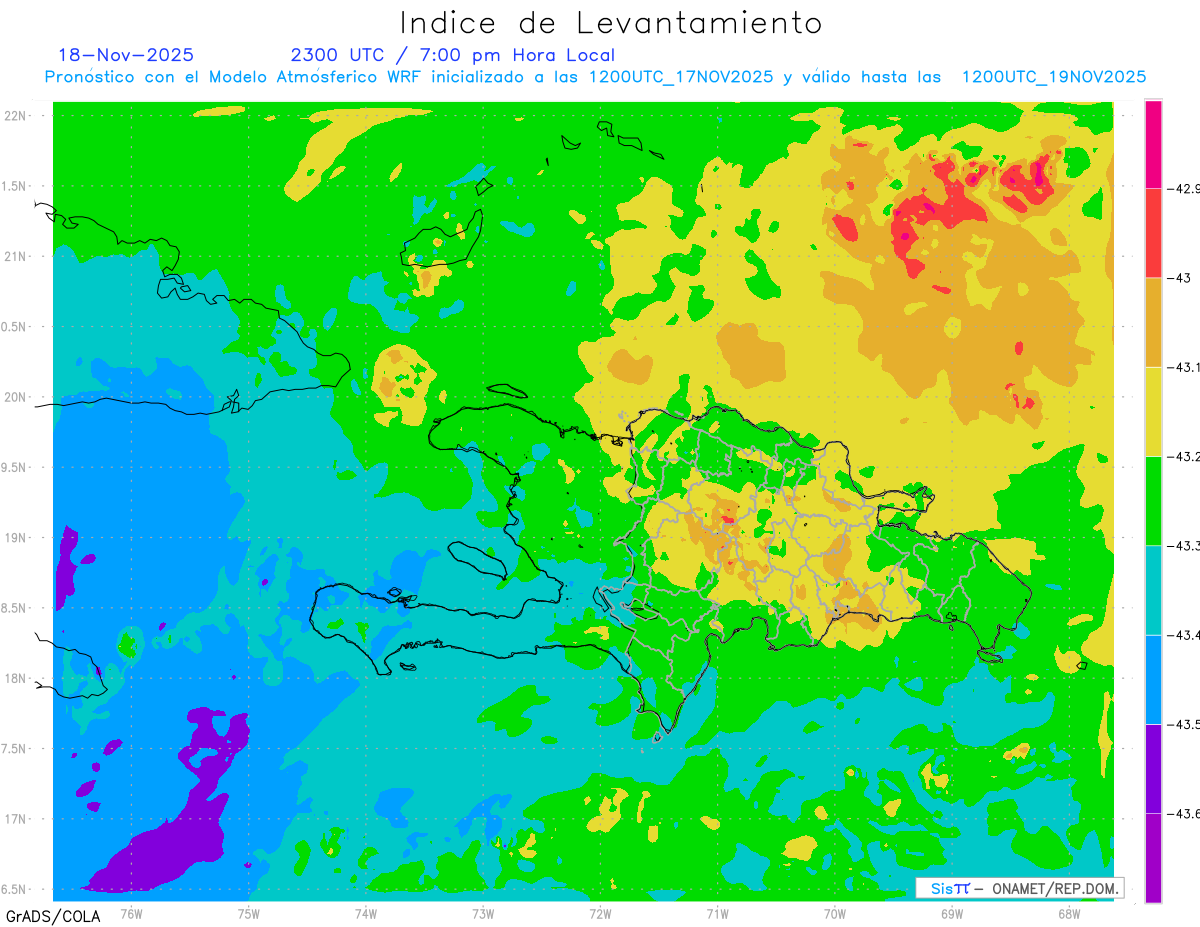Select the "70W" longitude label
The image size is (1200, 927).
point(835,913)
